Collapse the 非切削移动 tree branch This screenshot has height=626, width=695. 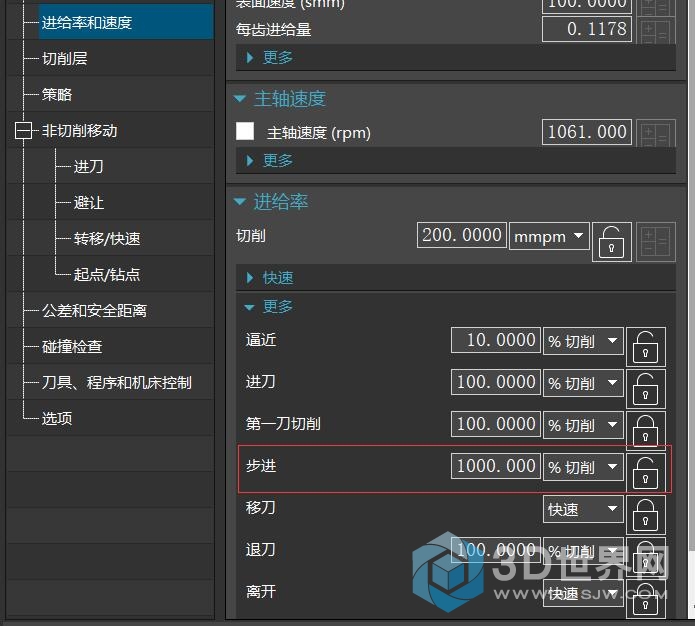coord(23,131)
